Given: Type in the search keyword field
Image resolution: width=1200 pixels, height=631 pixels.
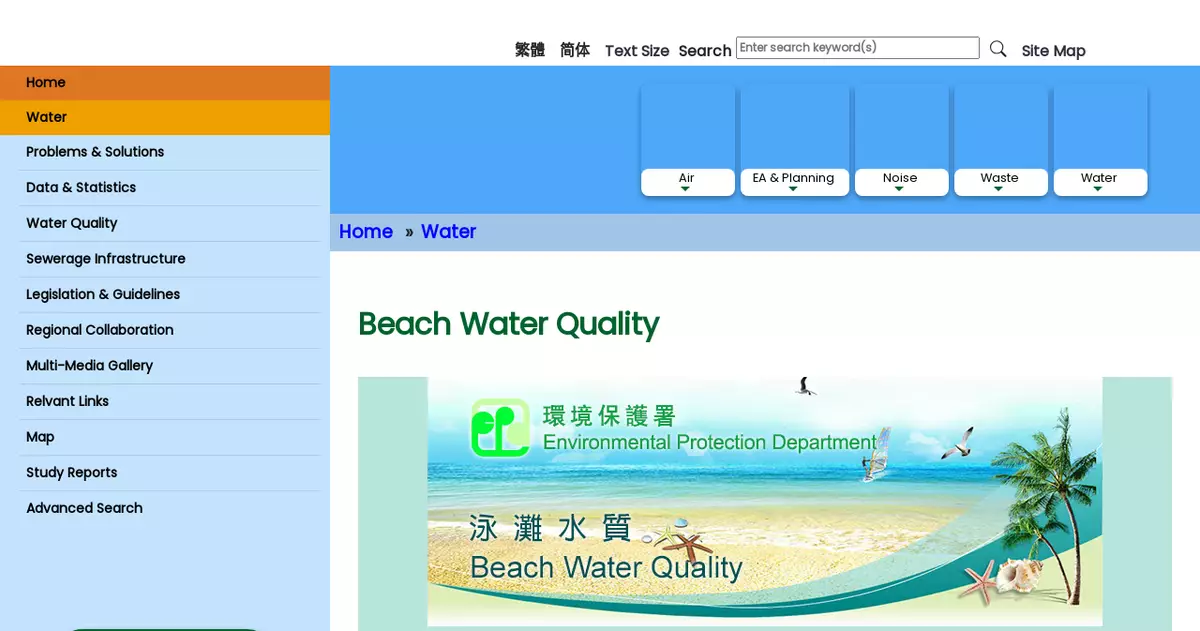Looking at the screenshot, I should 857,48.
